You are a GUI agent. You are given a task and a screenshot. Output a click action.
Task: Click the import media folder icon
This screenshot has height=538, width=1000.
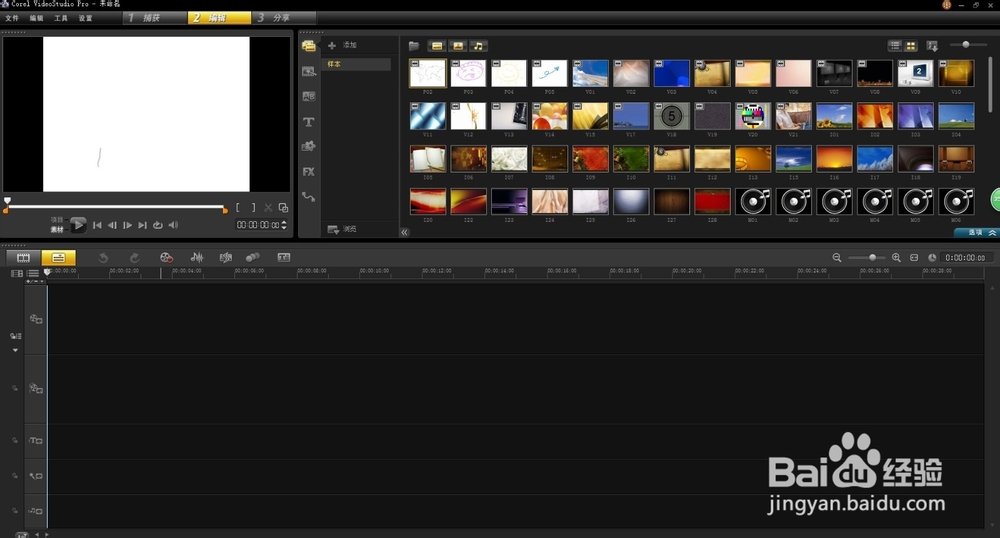[414, 46]
